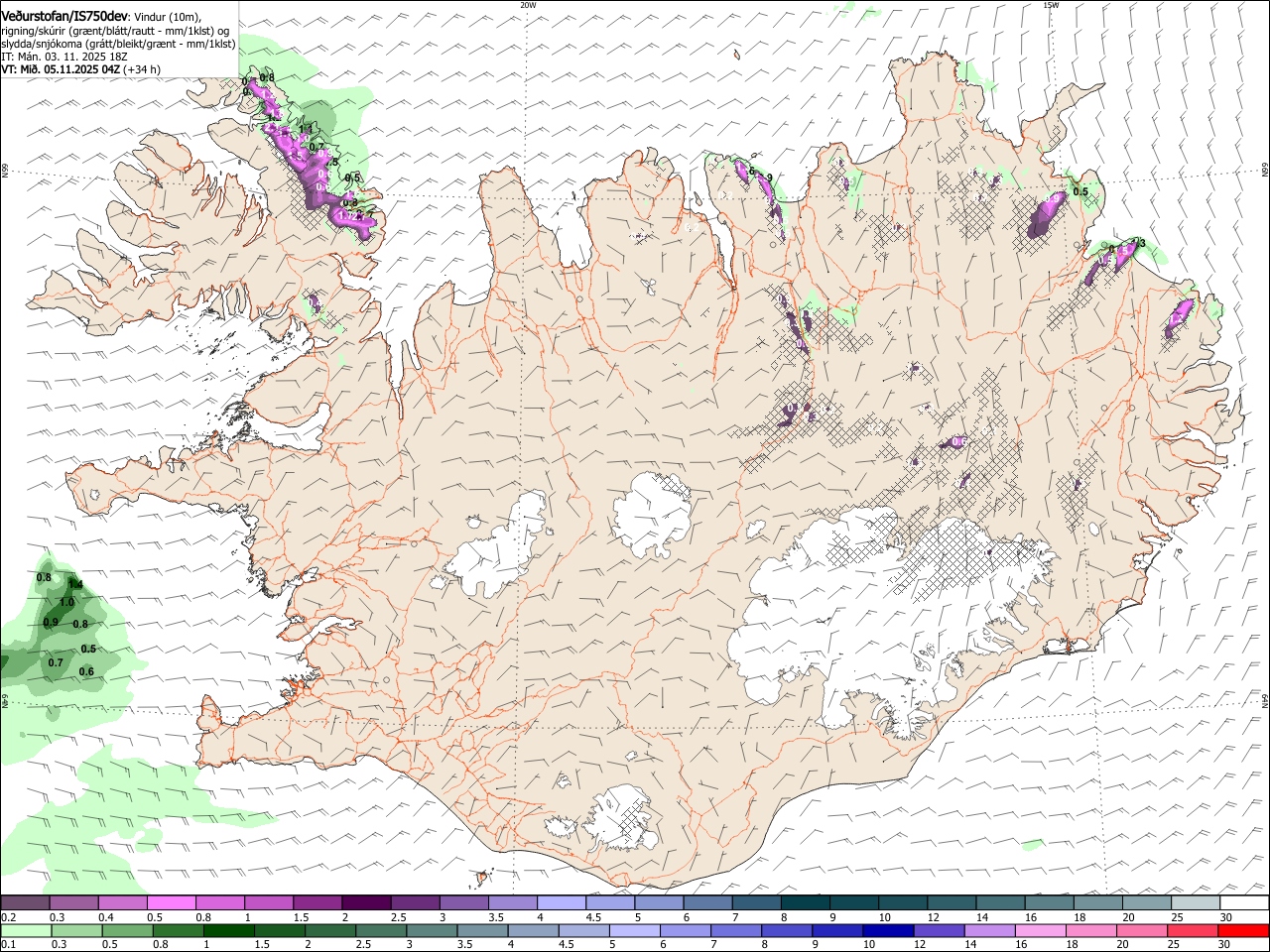
Task: Click the Mýrdalsjökull glacier near the south coast
Action: point(623,818)
